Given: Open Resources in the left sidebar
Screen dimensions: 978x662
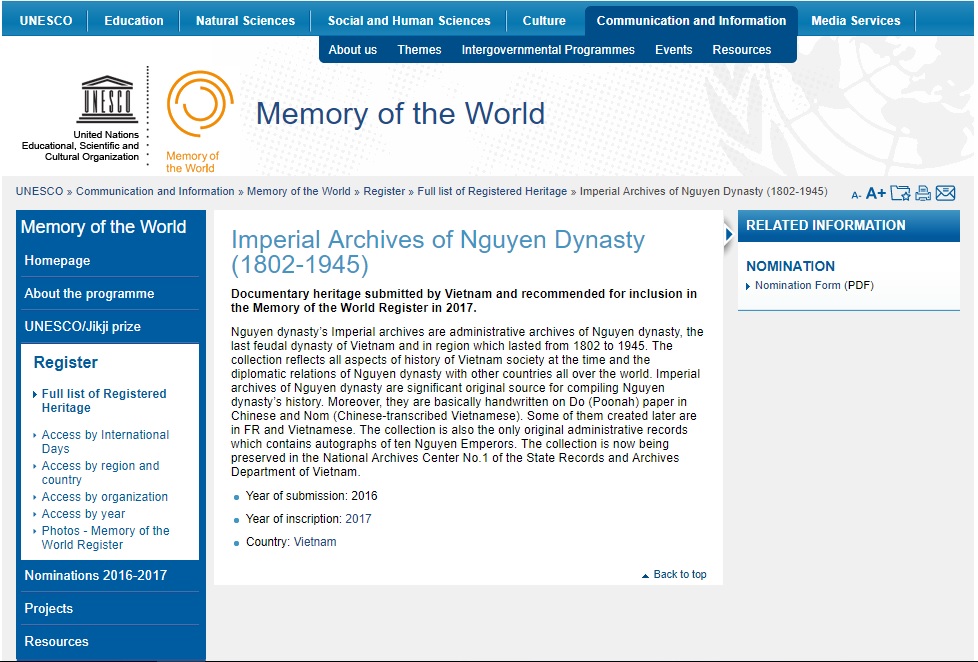Looking at the screenshot, I should click(56, 642).
